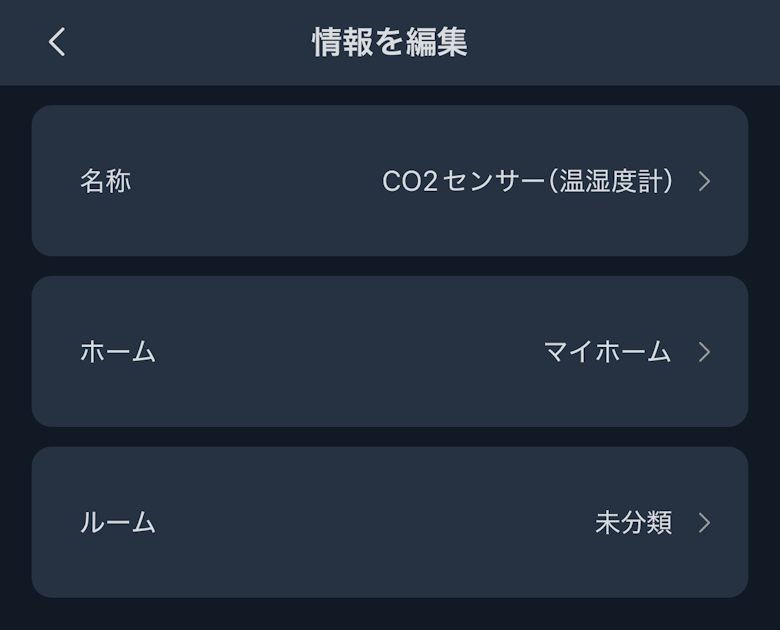Click the dark gap between 名称 and ホーム cards
The width and height of the screenshot is (780, 630).
[x=390, y=266]
